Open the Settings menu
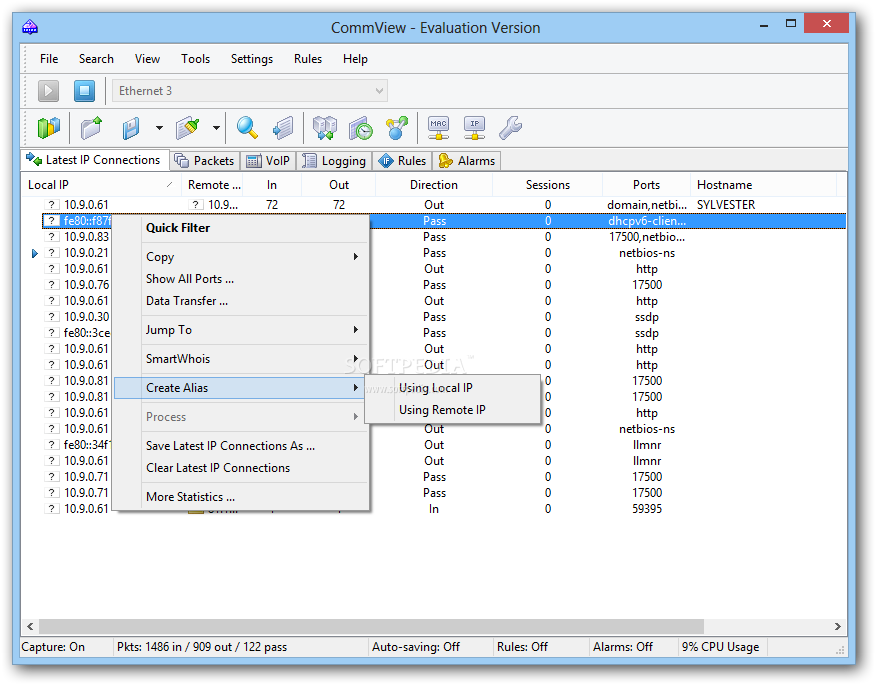876x685 pixels. (252, 59)
